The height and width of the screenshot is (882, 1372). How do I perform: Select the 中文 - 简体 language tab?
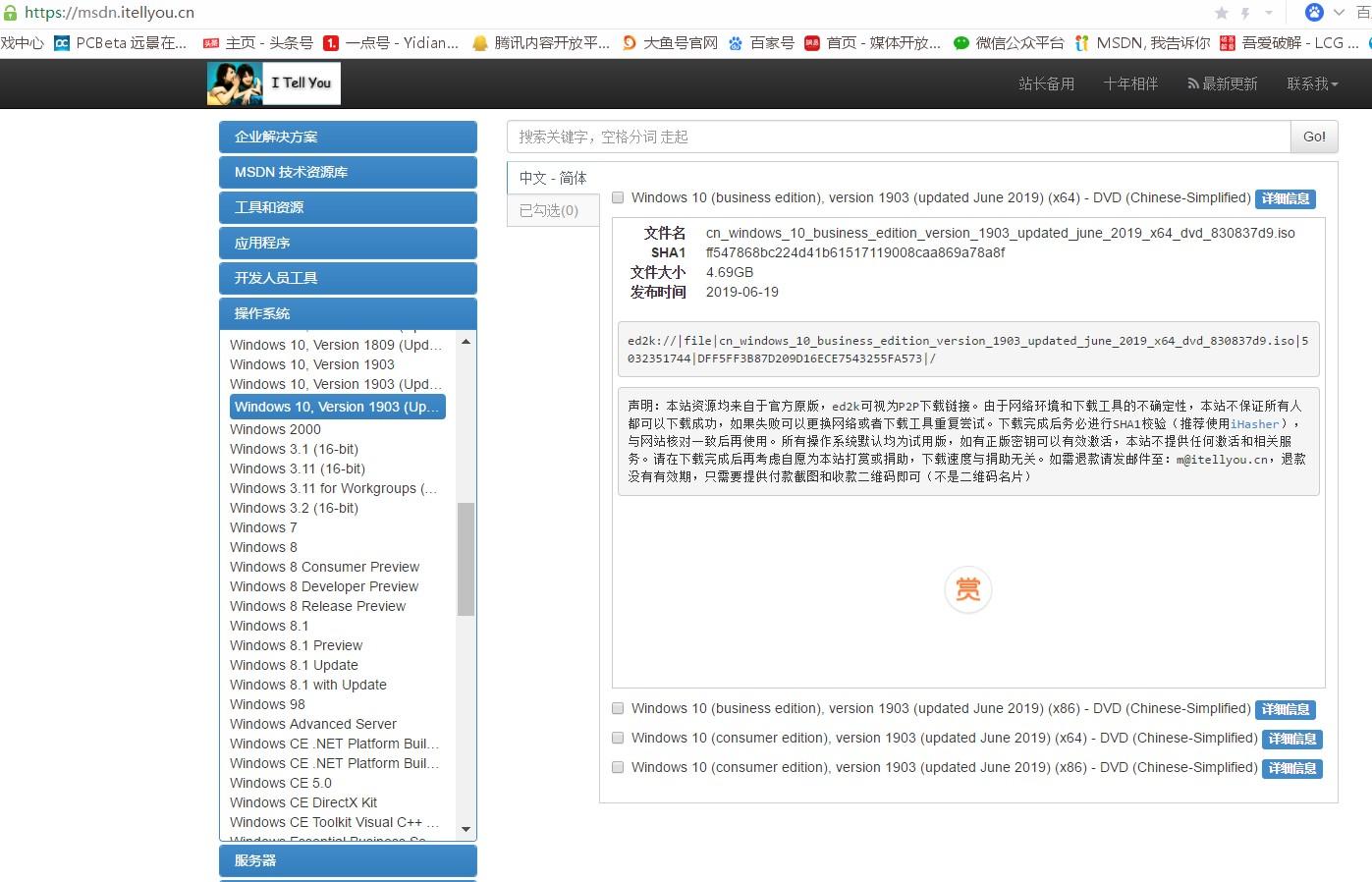coord(553,178)
